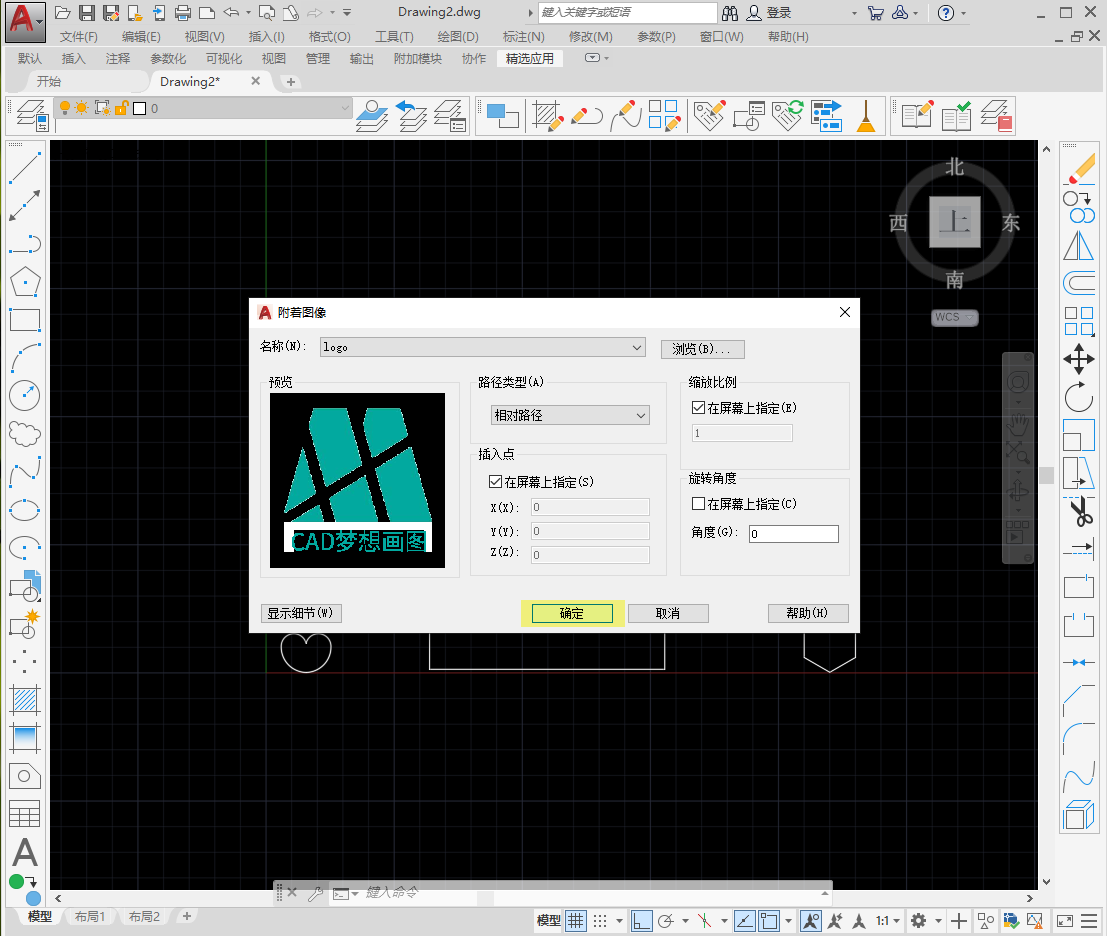The height and width of the screenshot is (936, 1107).
Task: Expand the WCS coordinate dropdown
Action: (x=970, y=318)
